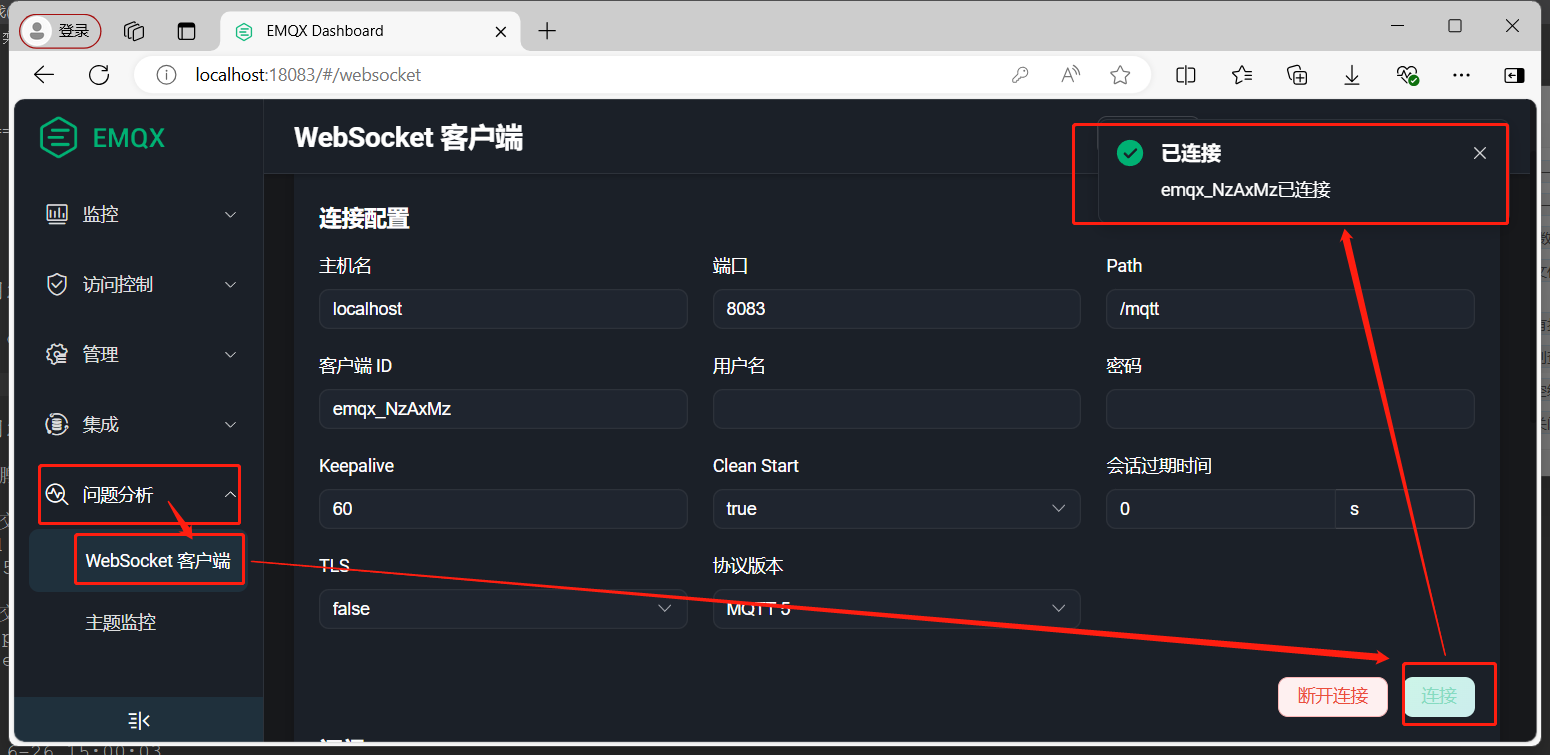
Task: Expand the 监控 menu
Action: (138, 214)
